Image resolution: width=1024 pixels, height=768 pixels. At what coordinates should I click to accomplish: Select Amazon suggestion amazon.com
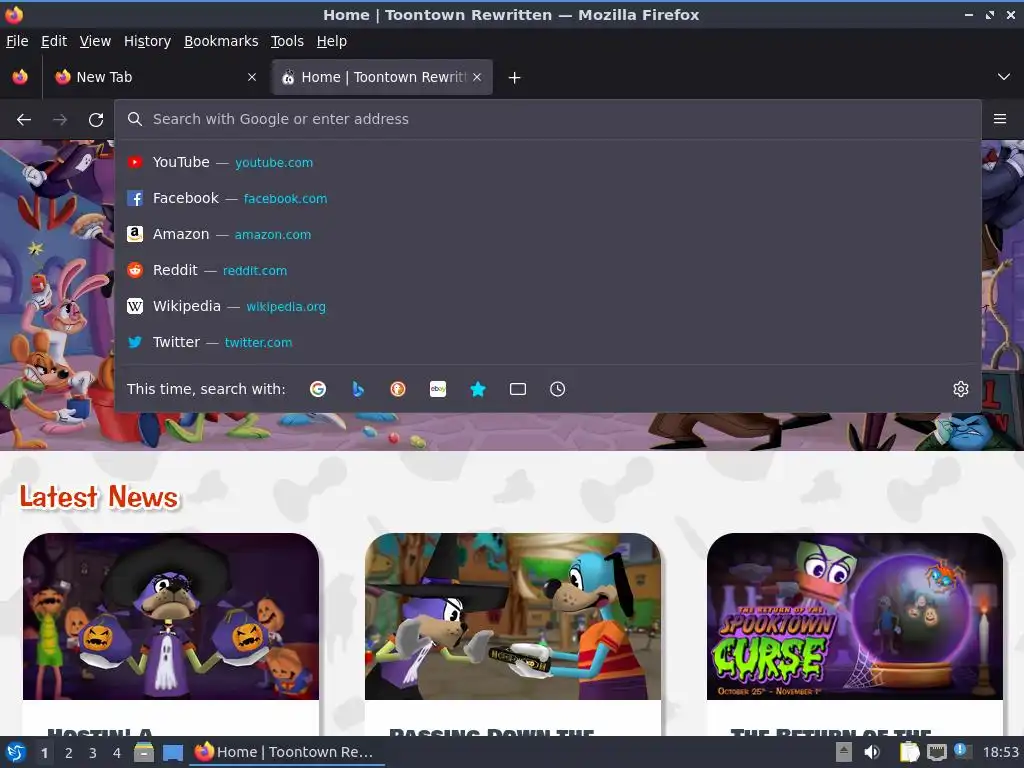tap(547, 234)
